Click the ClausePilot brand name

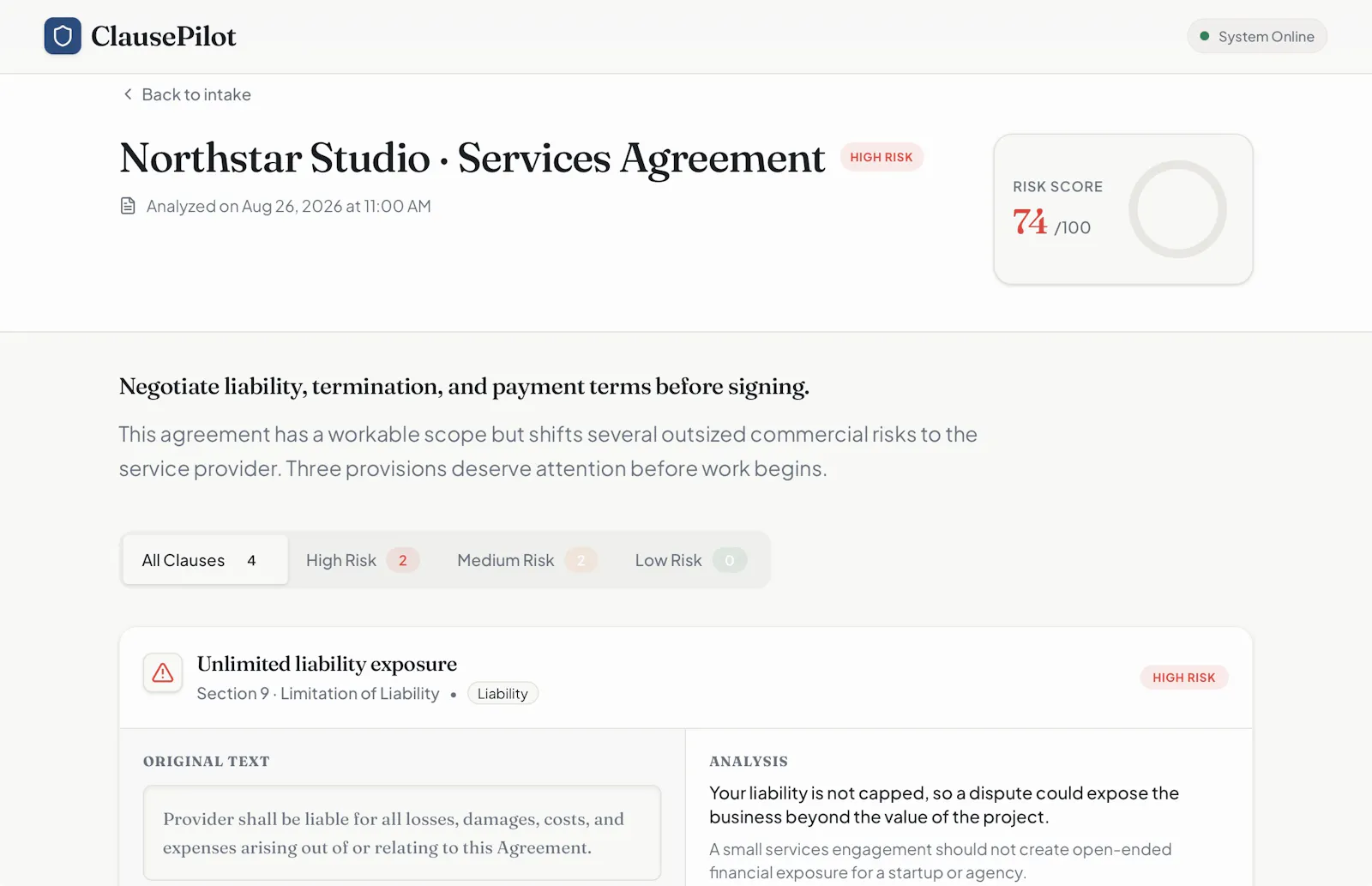pyautogui.click(x=163, y=36)
